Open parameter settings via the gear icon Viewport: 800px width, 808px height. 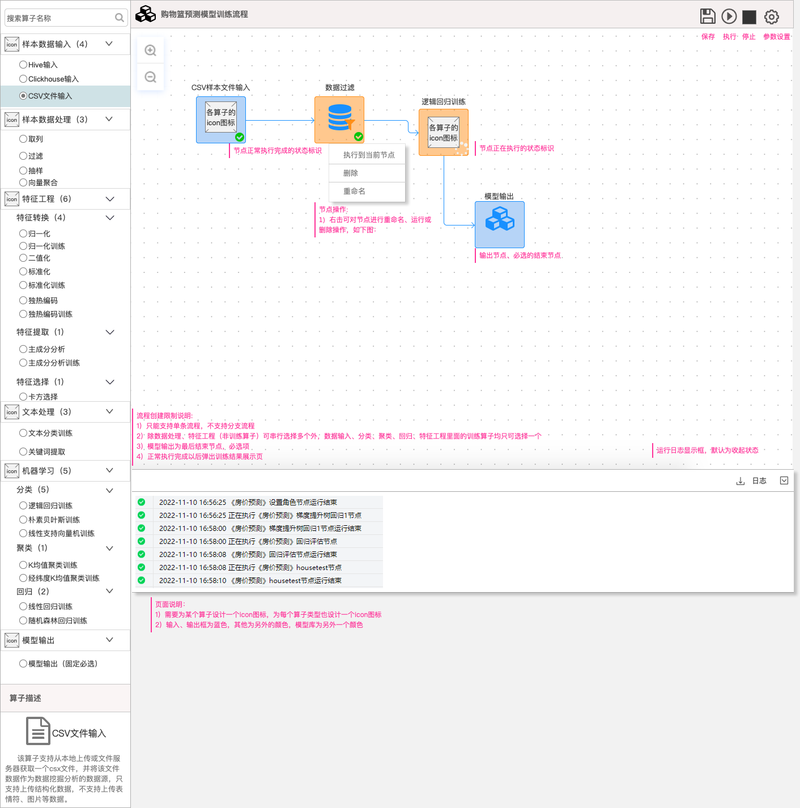coord(771,17)
